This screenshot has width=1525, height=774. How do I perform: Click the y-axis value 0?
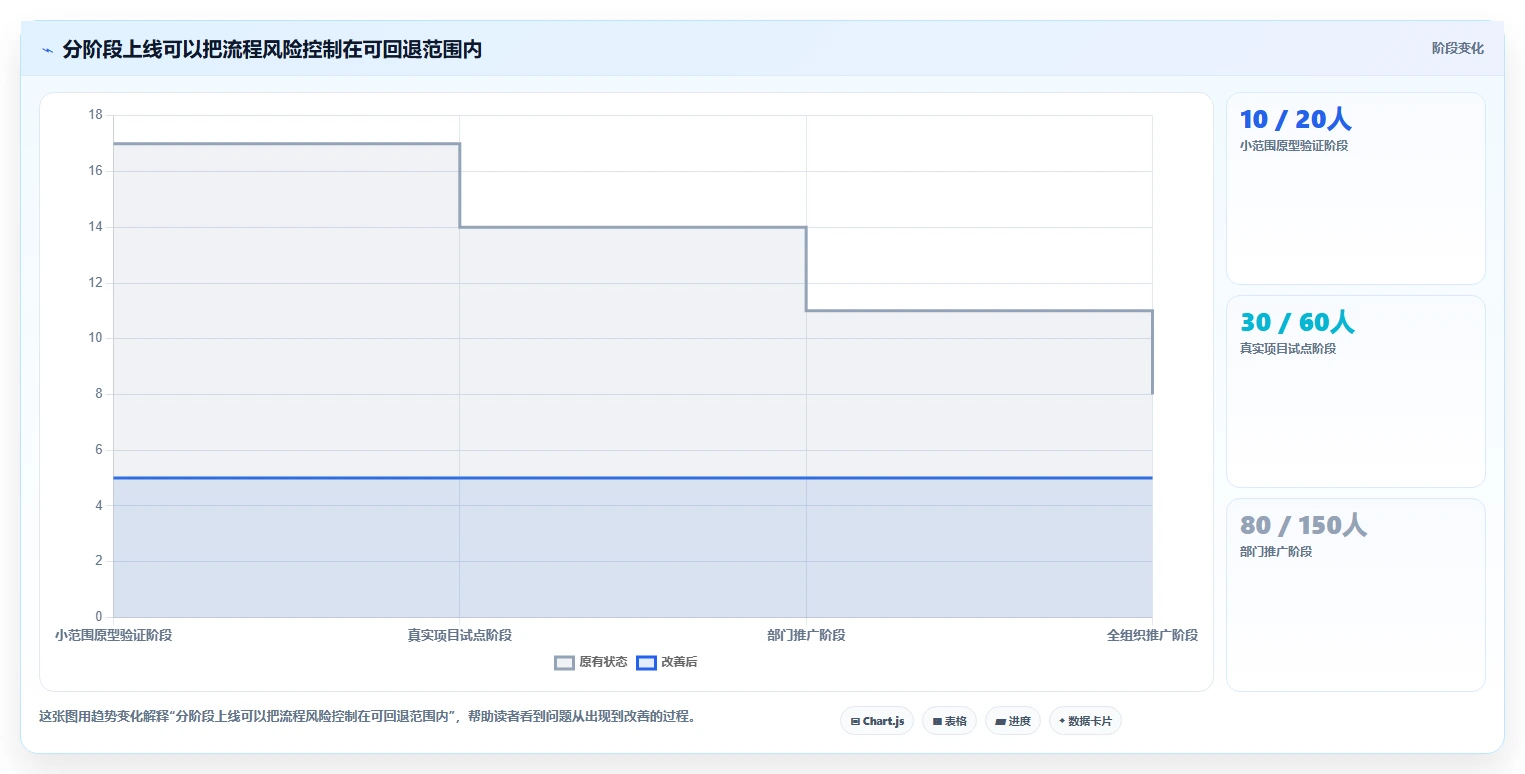[99, 617]
